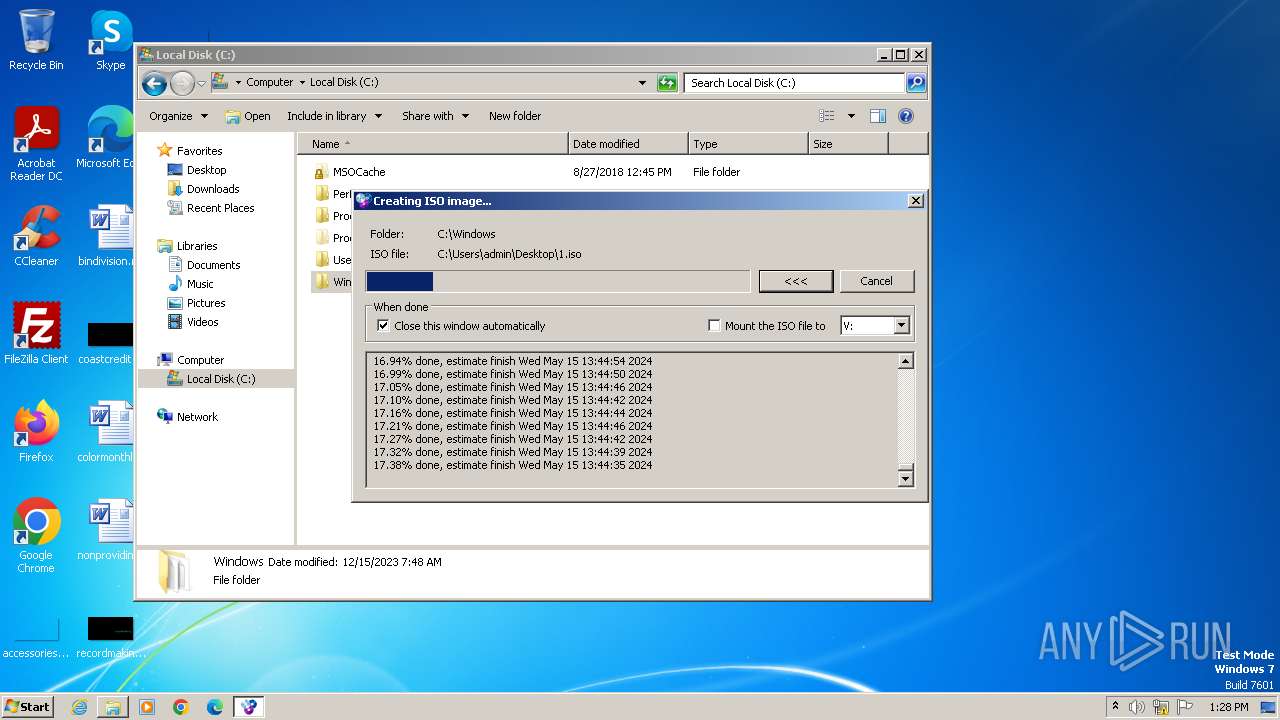Sort by Date modified column header
Viewport: 1280px width, 720px height.
click(628, 144)
